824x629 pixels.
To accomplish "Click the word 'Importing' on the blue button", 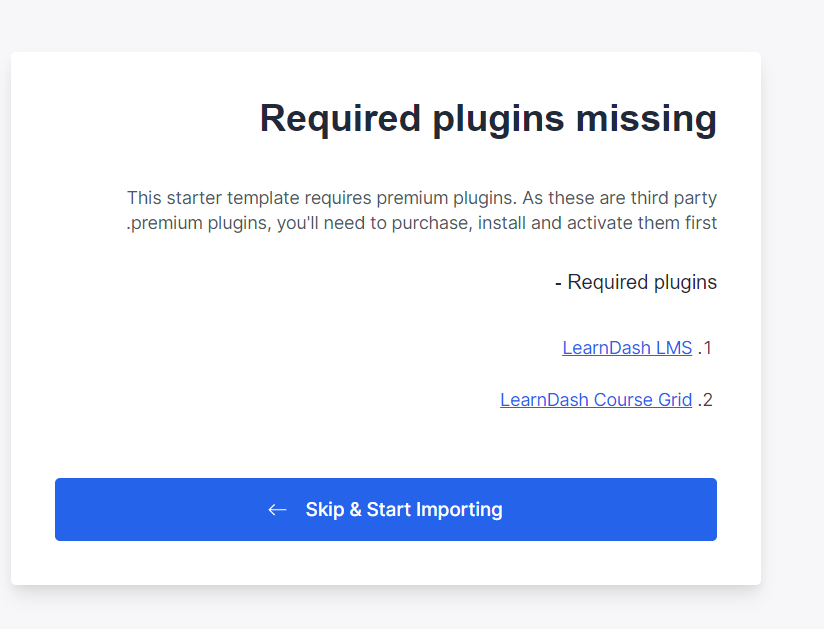I will pyautogui.click(x=459, y=510).
